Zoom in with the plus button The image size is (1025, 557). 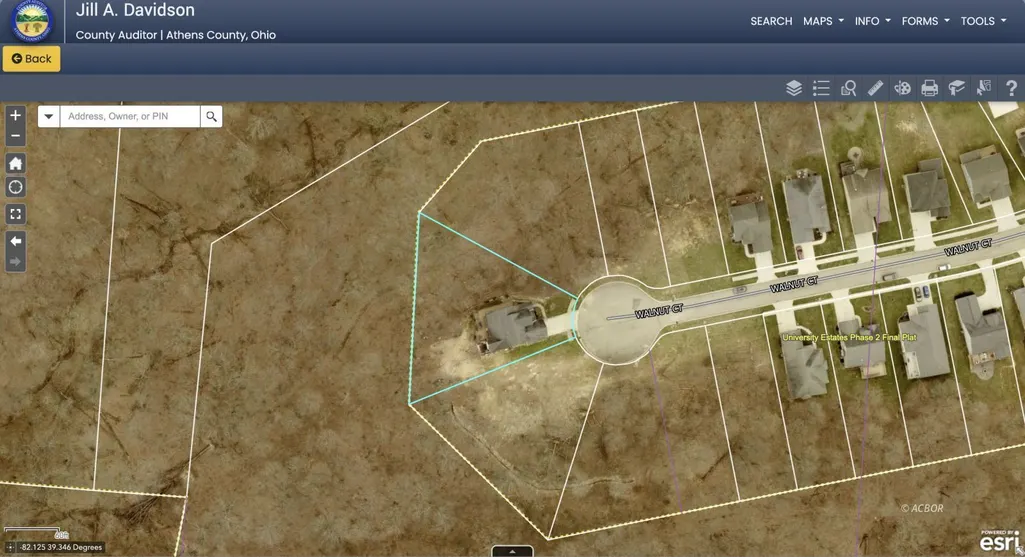(x=15, y=115)
